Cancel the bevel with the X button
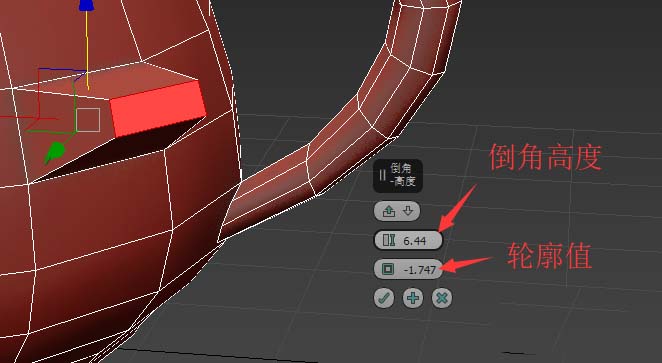This screenshot has width=662, height=363. point(442,298)
